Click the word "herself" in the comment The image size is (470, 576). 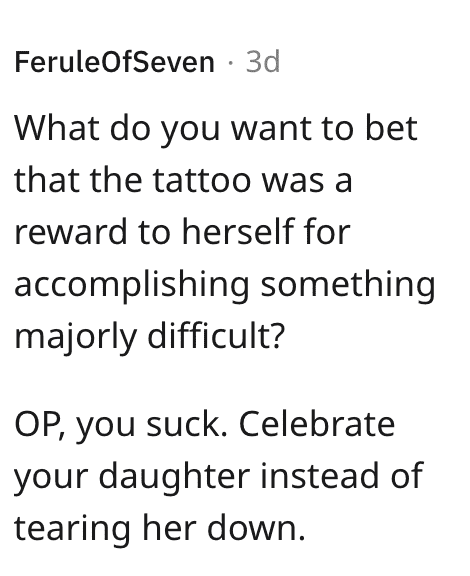tap(238, 231)
